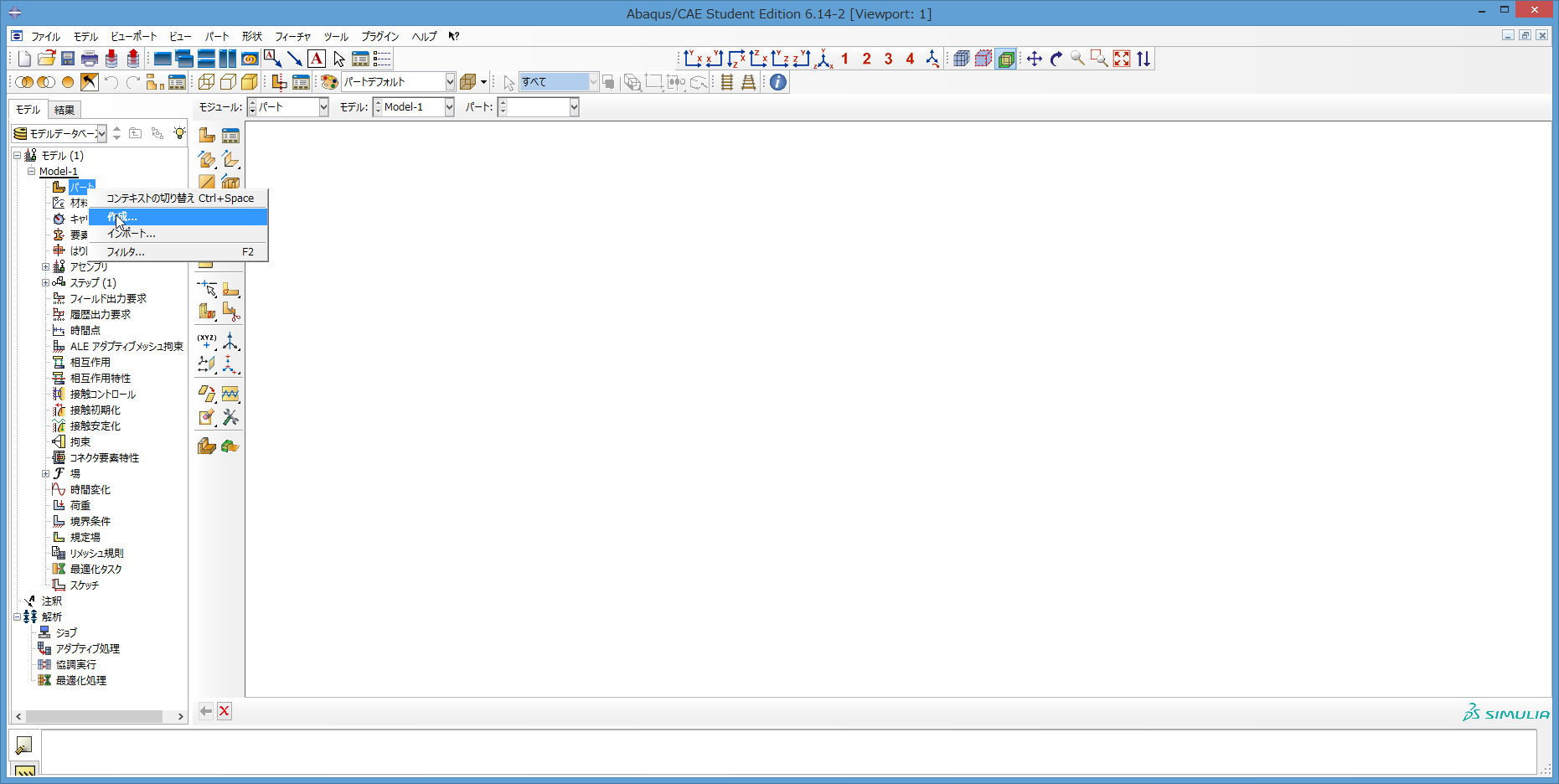Open the ビューポート menu
This screenshot has width=1559, height=784.
point(134,37)
